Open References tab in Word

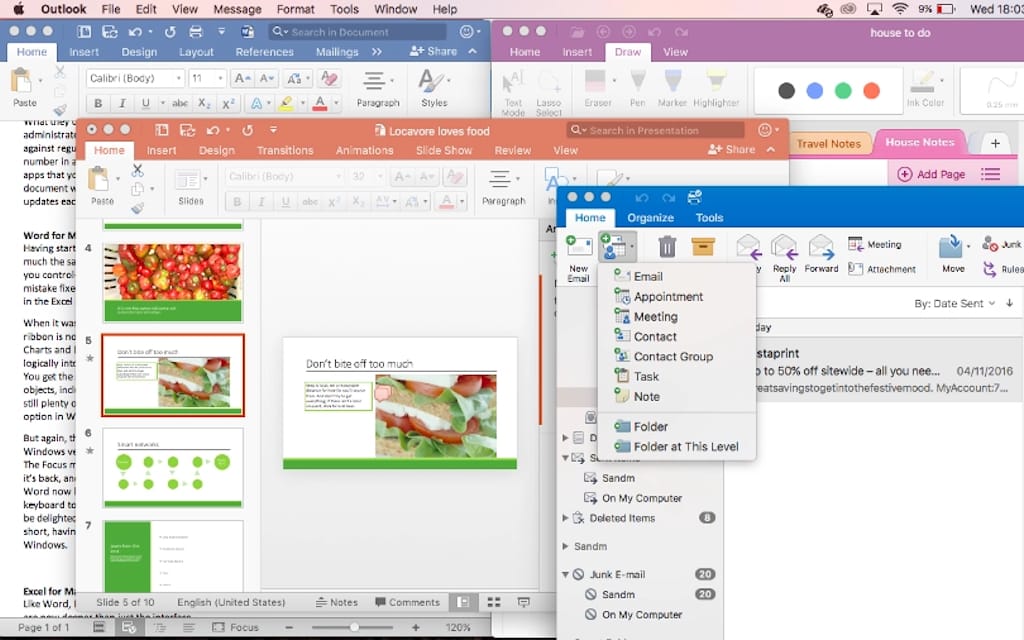click(x=264, y=52)
